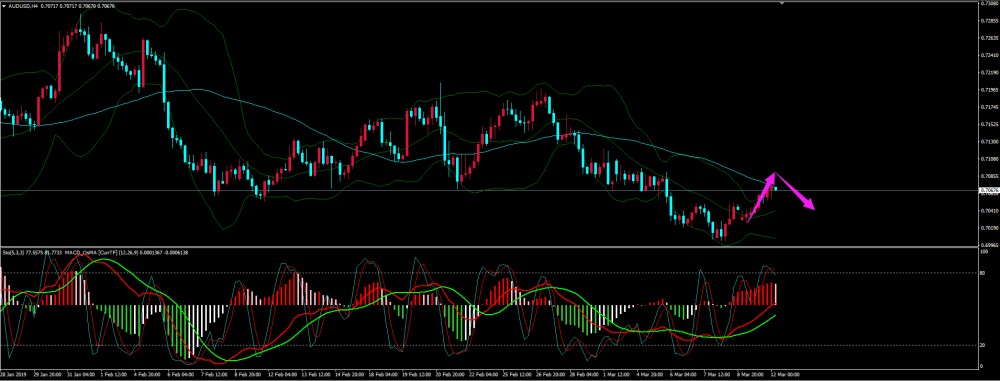Click price scale value 0.72190

coord(989,72)
